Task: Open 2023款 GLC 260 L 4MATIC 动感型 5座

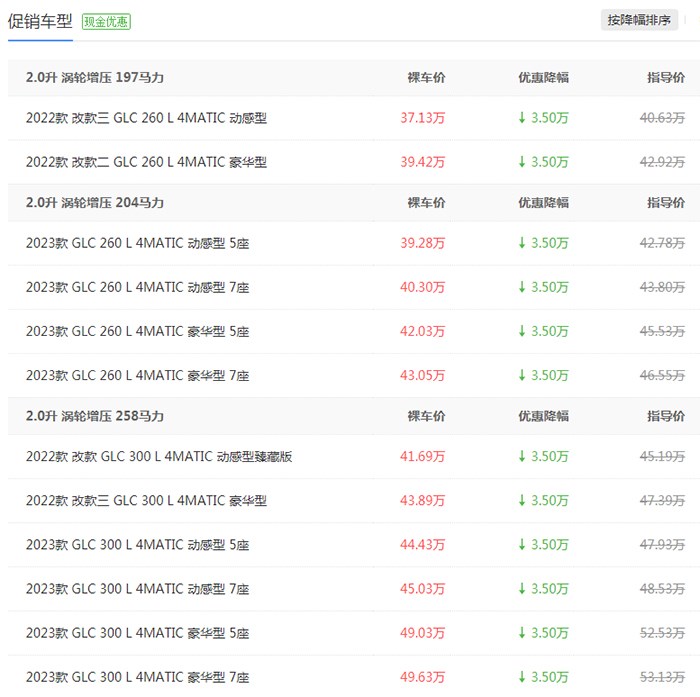Action: [138, 243]
